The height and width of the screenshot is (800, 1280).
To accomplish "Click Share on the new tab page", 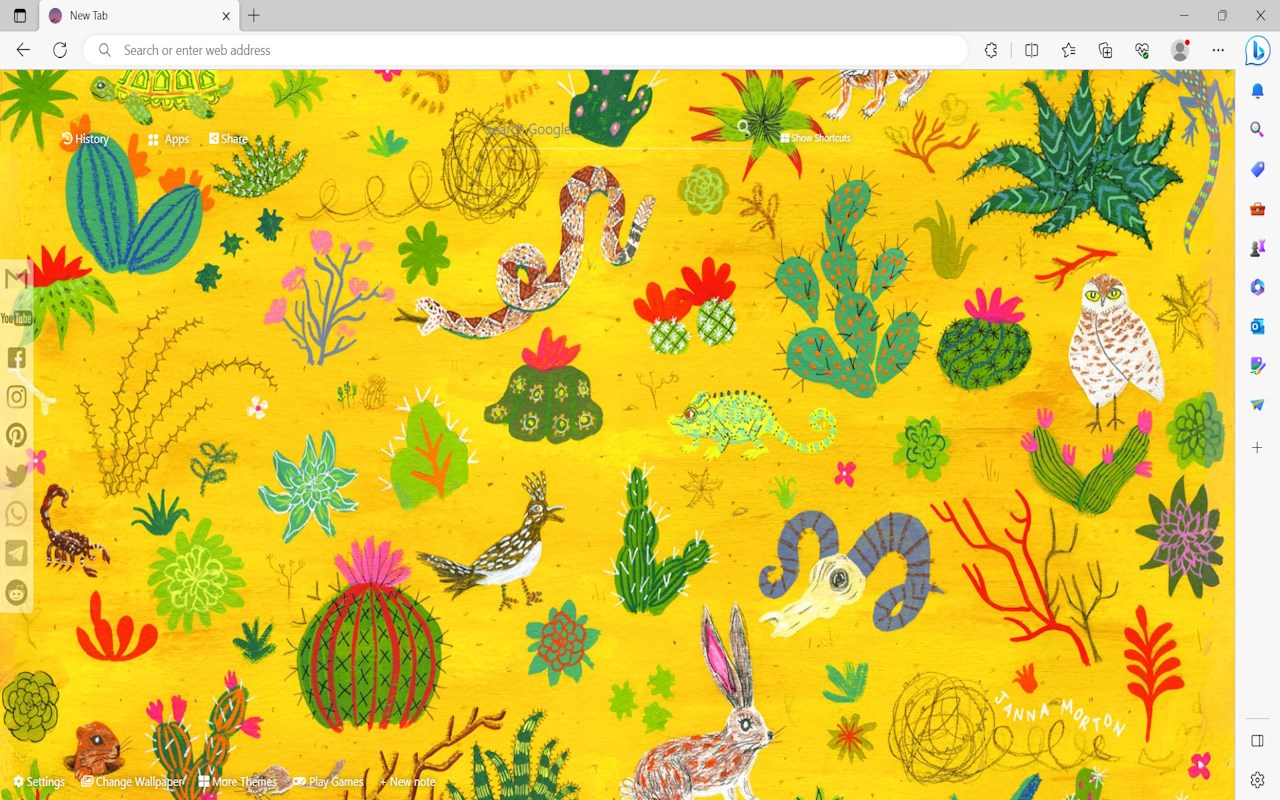I will 228,139.
